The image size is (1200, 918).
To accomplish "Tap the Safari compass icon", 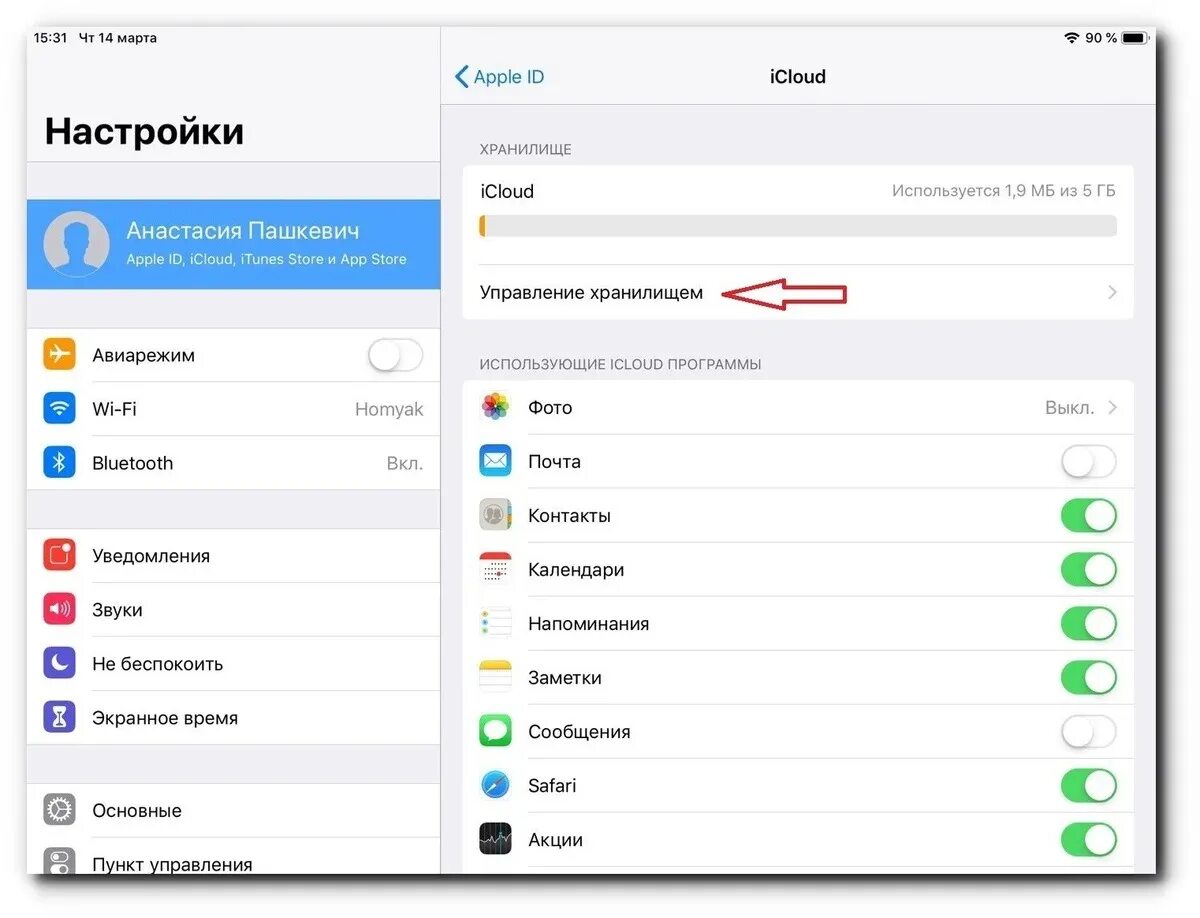I will coord(495,785).
